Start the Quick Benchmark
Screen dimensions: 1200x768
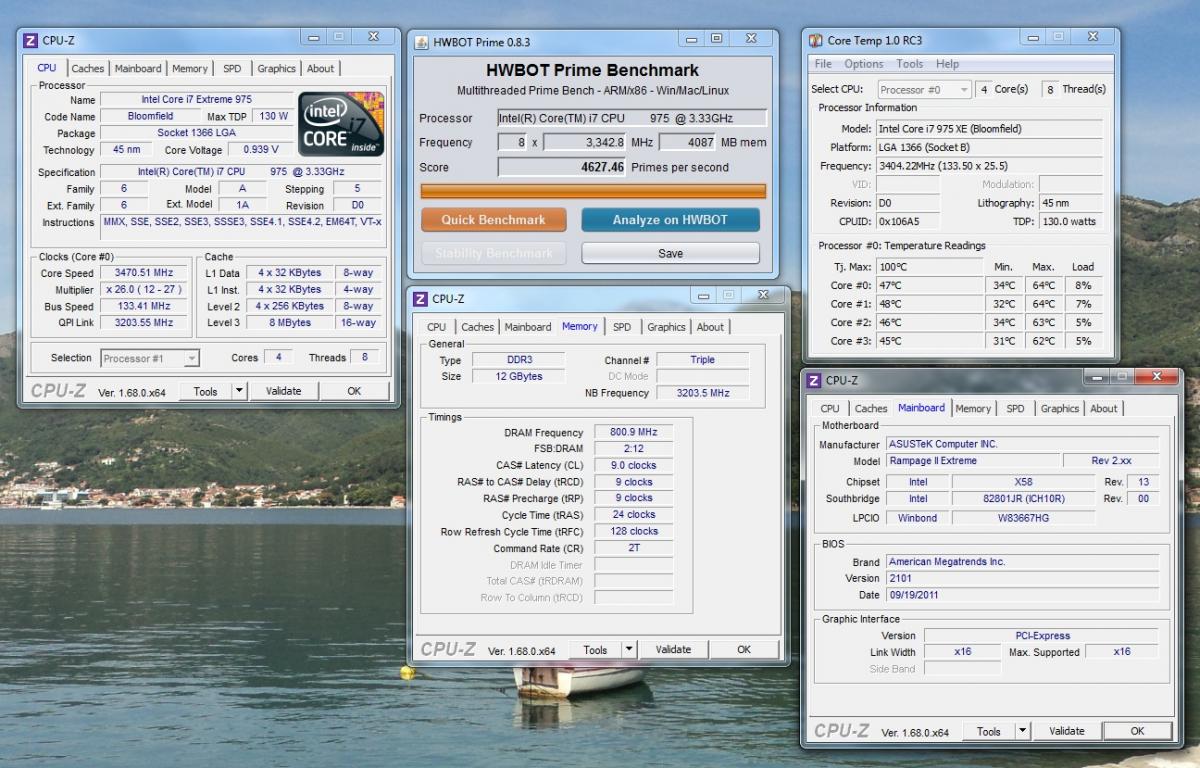494,220
